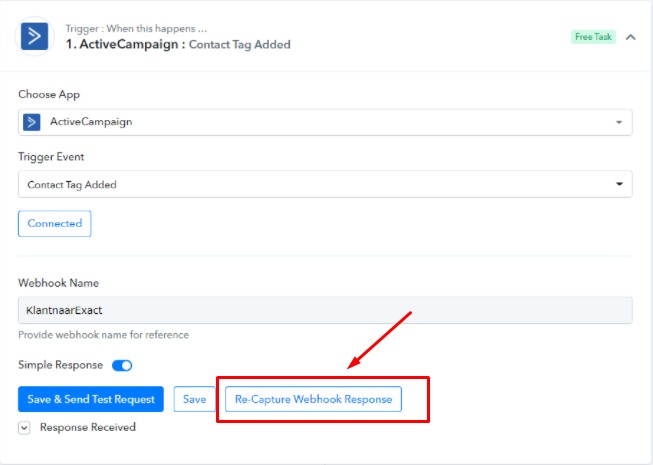Click the ActiveCampaign app selection field

tap(325, 122)
